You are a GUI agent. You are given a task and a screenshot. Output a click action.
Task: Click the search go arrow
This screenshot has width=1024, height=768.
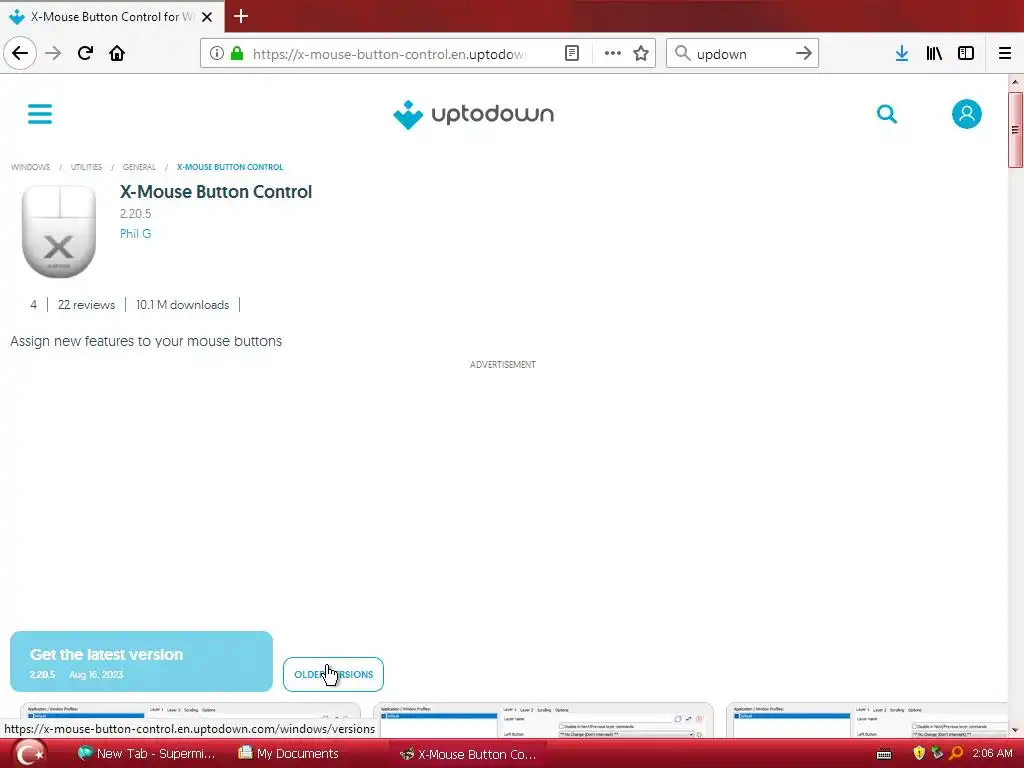coord(803,54)
